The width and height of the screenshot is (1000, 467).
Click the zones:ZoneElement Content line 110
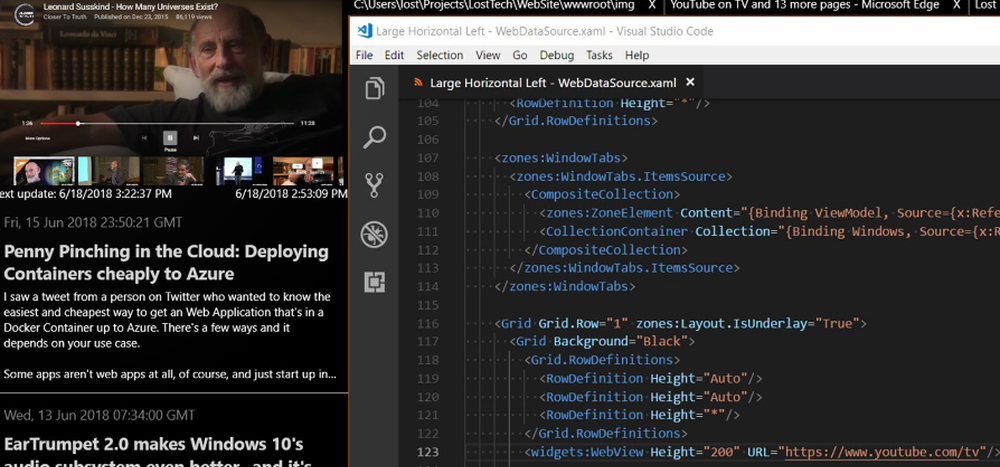770,213
